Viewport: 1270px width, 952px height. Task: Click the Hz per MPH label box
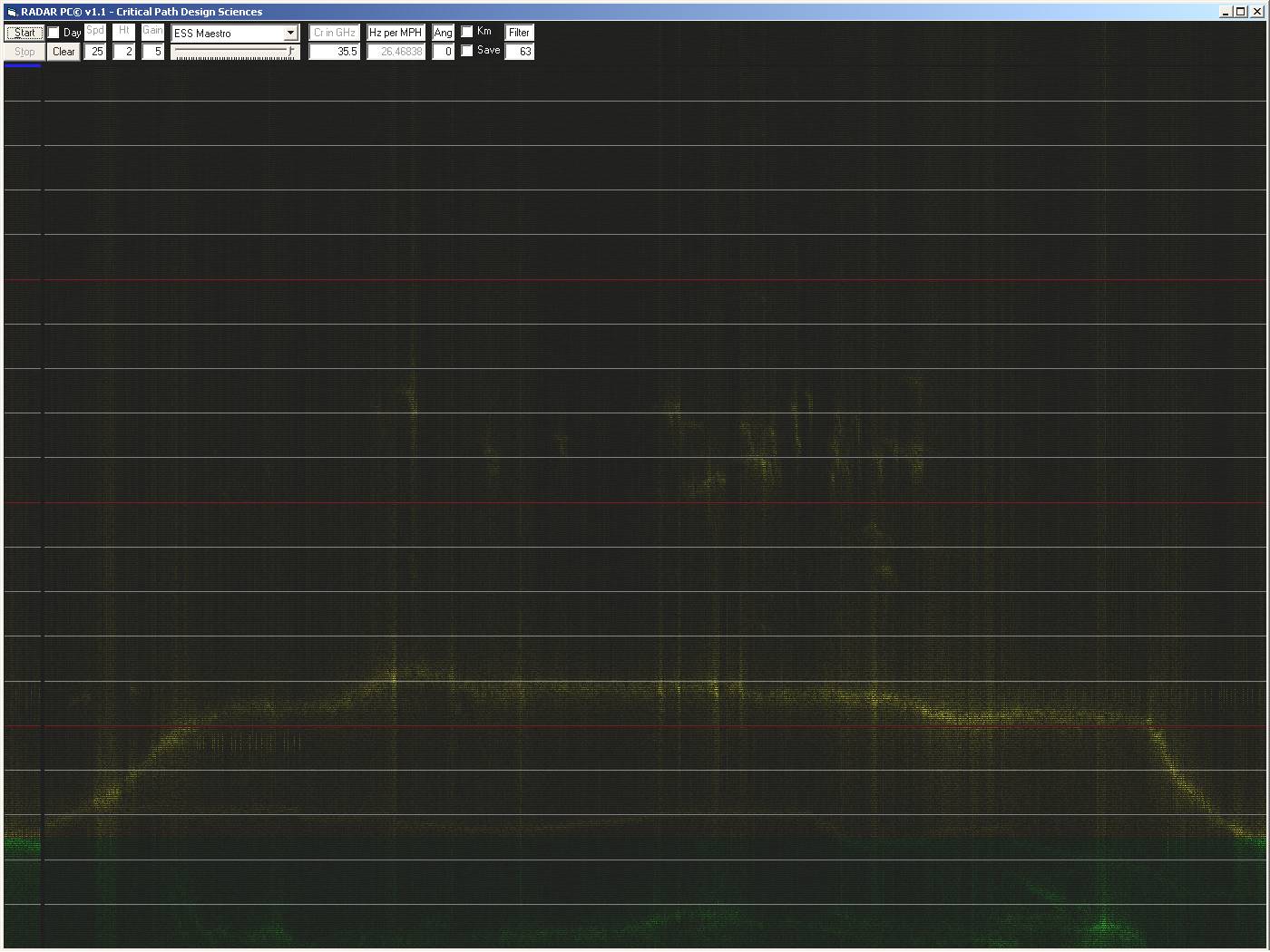396,33
